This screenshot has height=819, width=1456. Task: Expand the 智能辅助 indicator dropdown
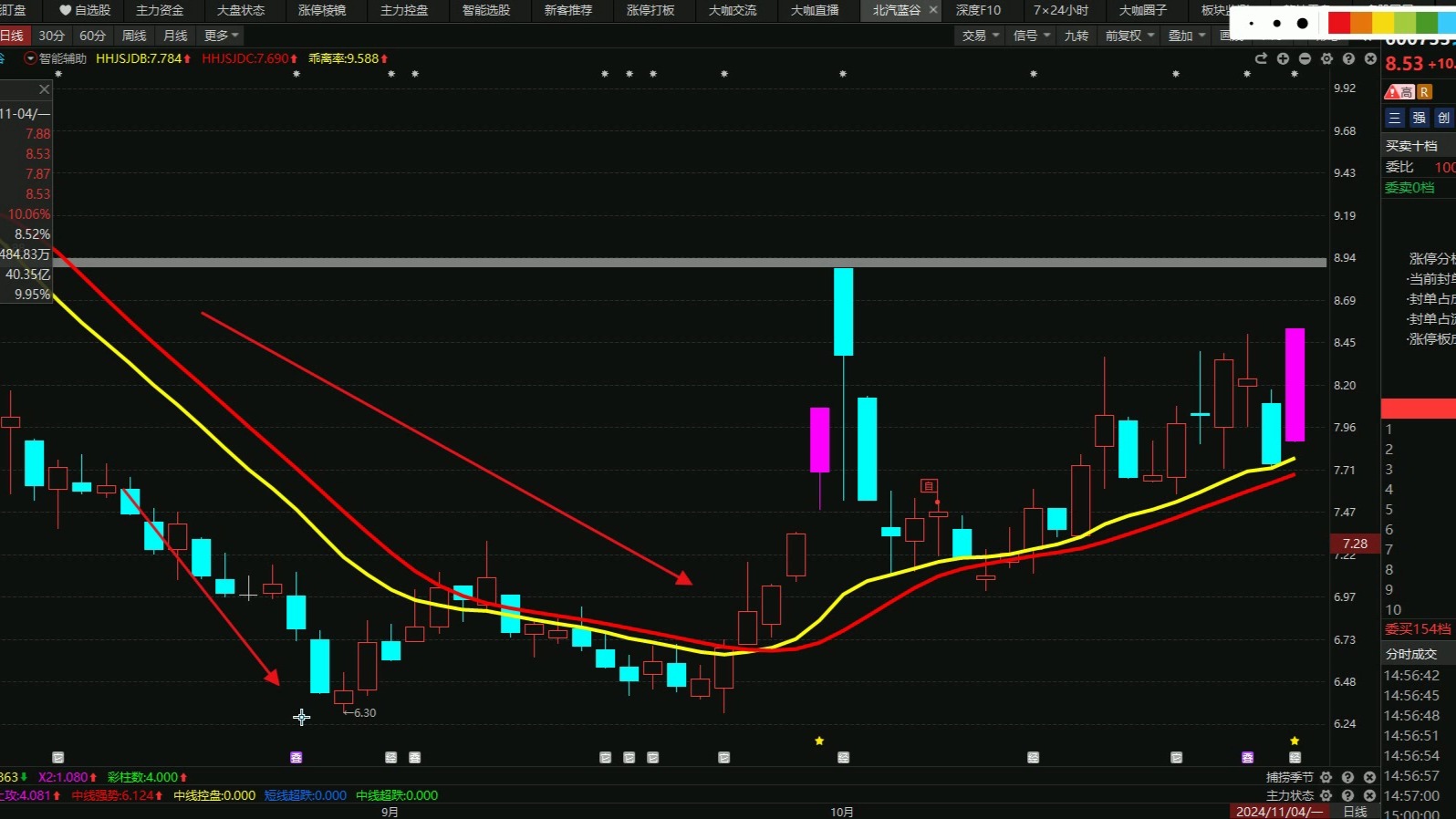pyautogui.click(x=30, y=58)
